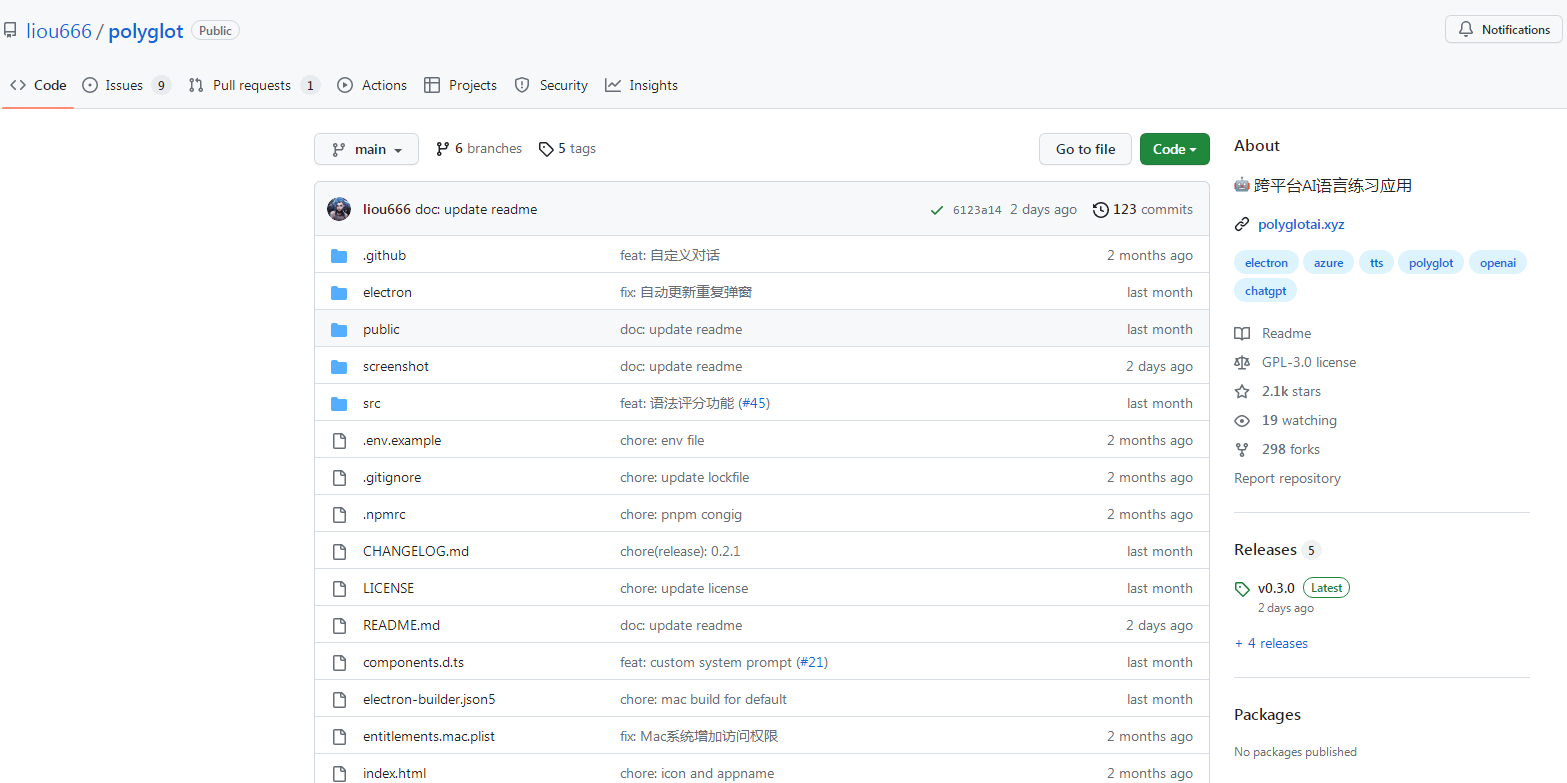Switch to the Pull requests tab

tap(252, 86)
